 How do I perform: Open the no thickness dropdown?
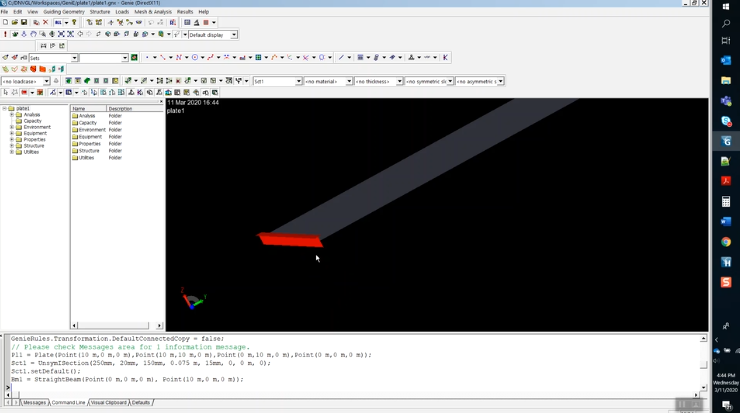coord(399,81)
